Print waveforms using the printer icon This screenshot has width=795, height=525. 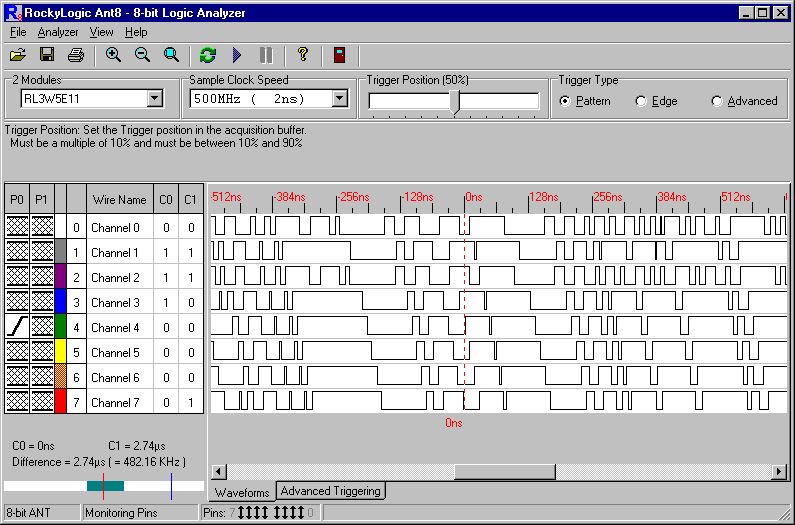(x=76, y=55)
